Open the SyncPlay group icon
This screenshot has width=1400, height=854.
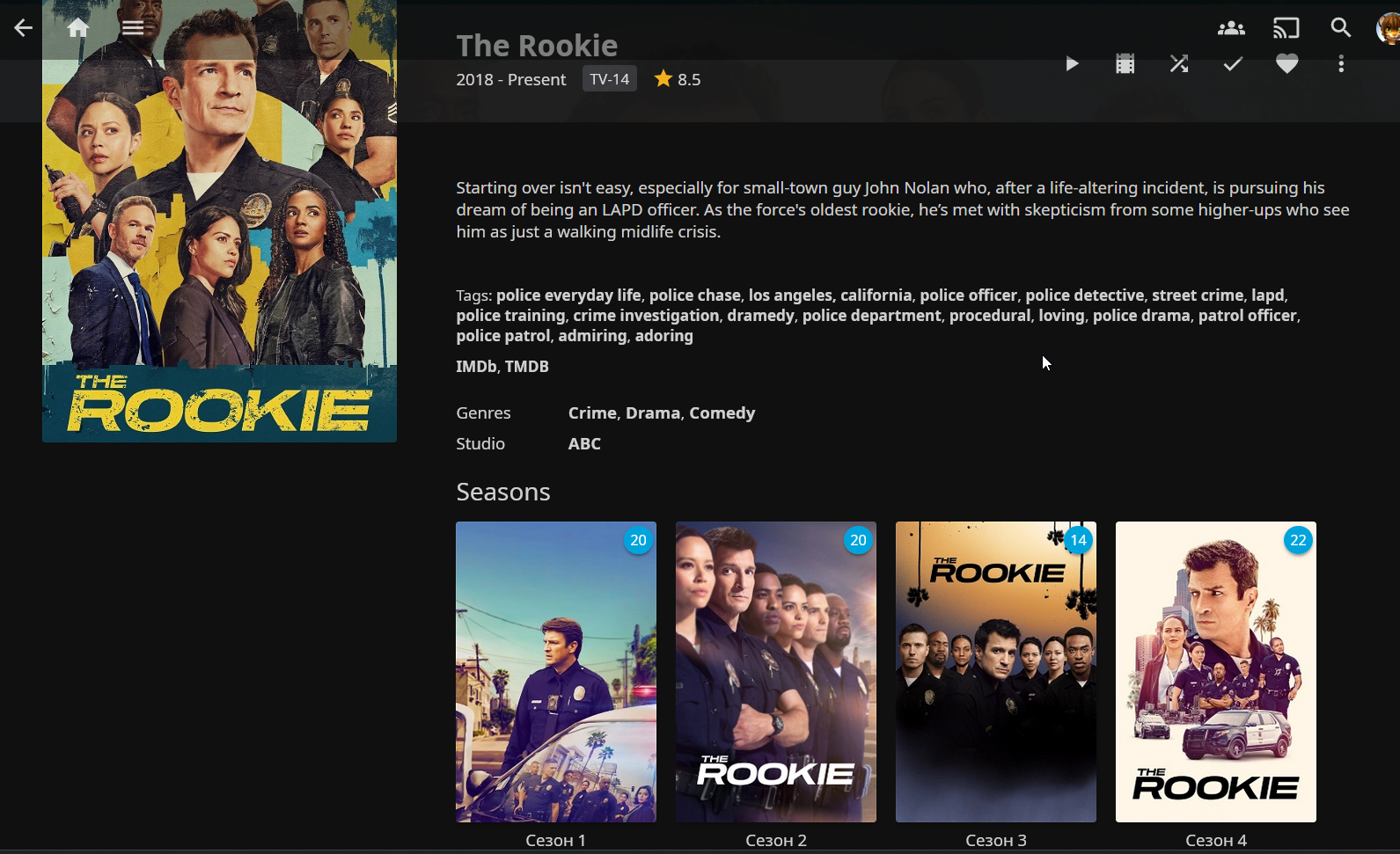point(1231,28)
